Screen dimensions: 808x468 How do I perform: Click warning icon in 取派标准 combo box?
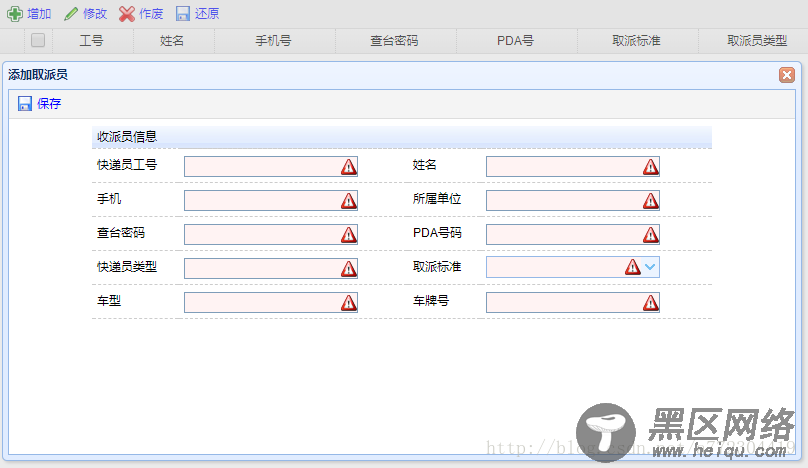coord(633,267)
